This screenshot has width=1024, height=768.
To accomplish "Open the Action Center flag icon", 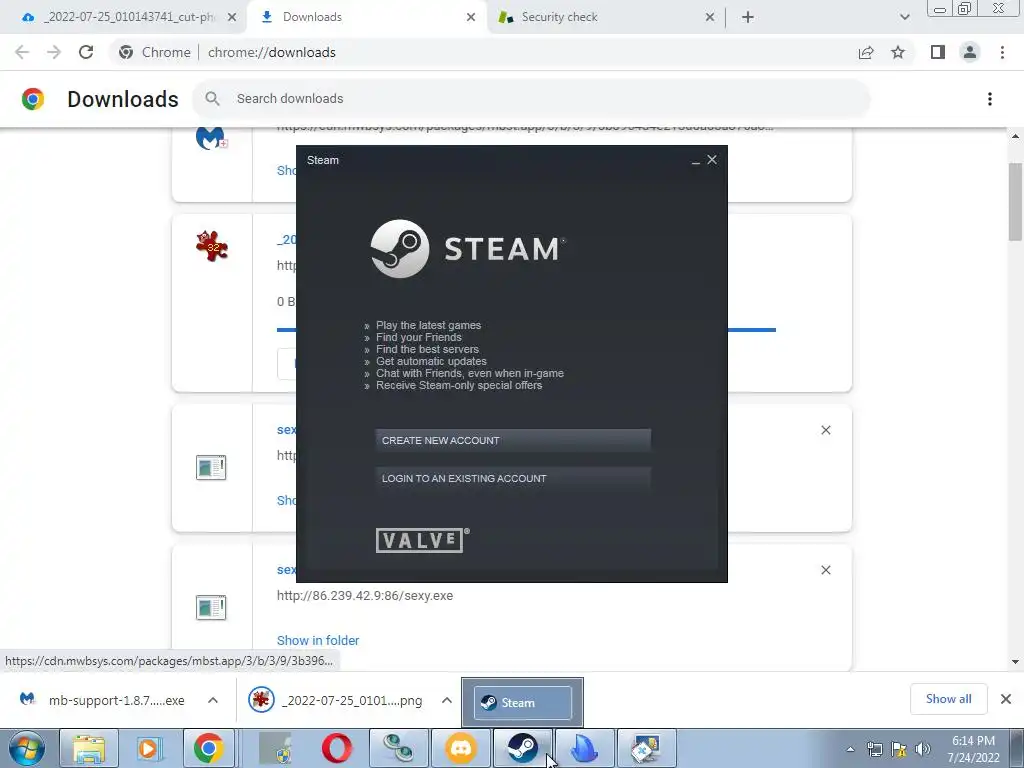I will pyautogui.click(x=899, y=749).
